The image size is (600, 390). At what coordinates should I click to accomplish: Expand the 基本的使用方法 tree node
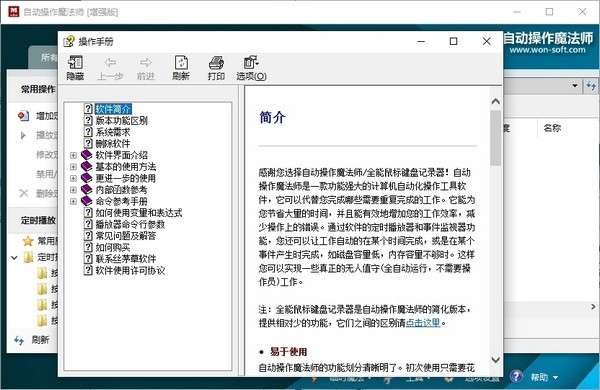(x=73, y=167)
